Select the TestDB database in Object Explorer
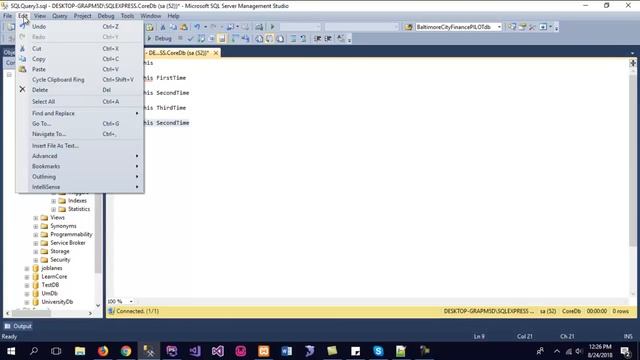The image size is (640, 360). [x=50, y=285]
